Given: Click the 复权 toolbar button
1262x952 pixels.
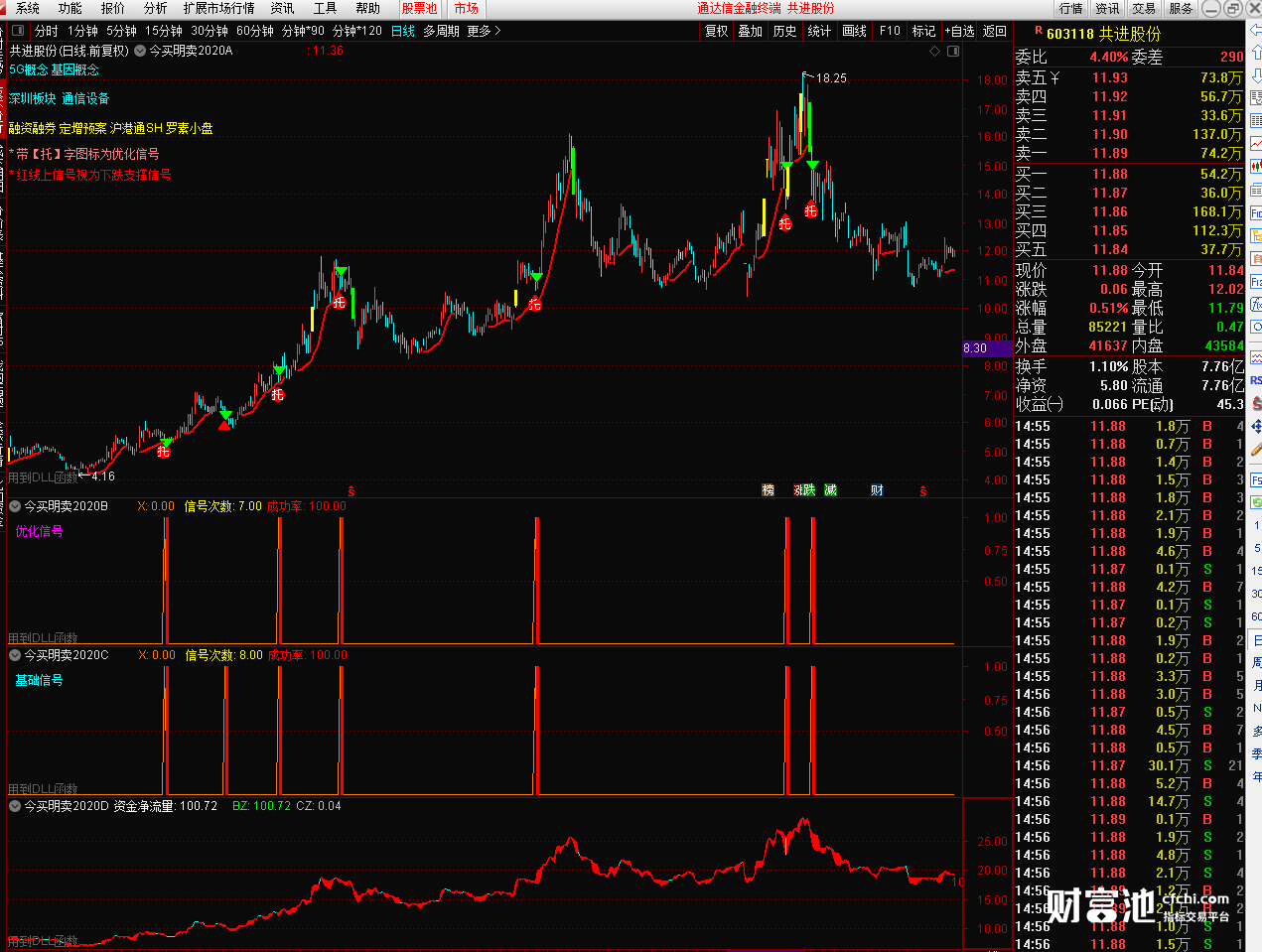Looking at the screenshot, I should [x=717, y=31].
